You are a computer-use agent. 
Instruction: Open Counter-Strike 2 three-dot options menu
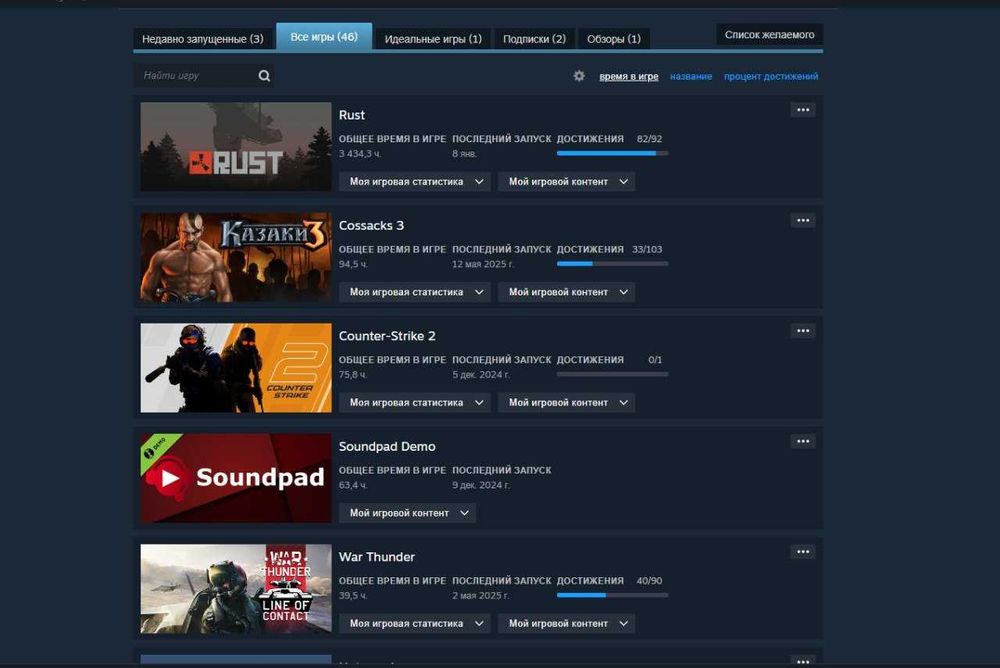(x=803, y=330)
